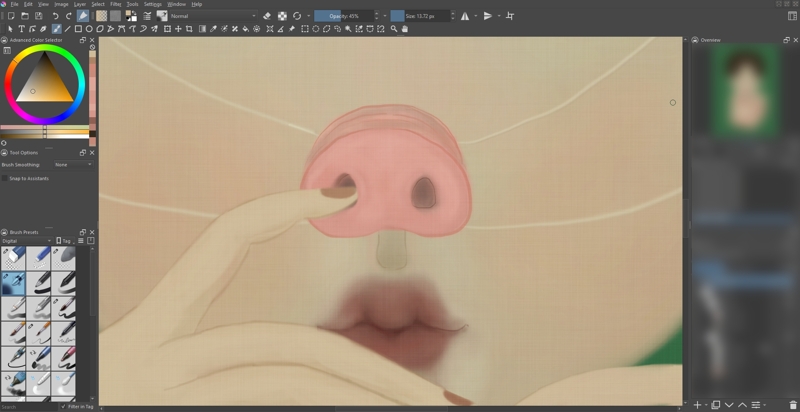800x412 pixels.
Task: Open the fill patterns swatch
Action: click(115, 16)
